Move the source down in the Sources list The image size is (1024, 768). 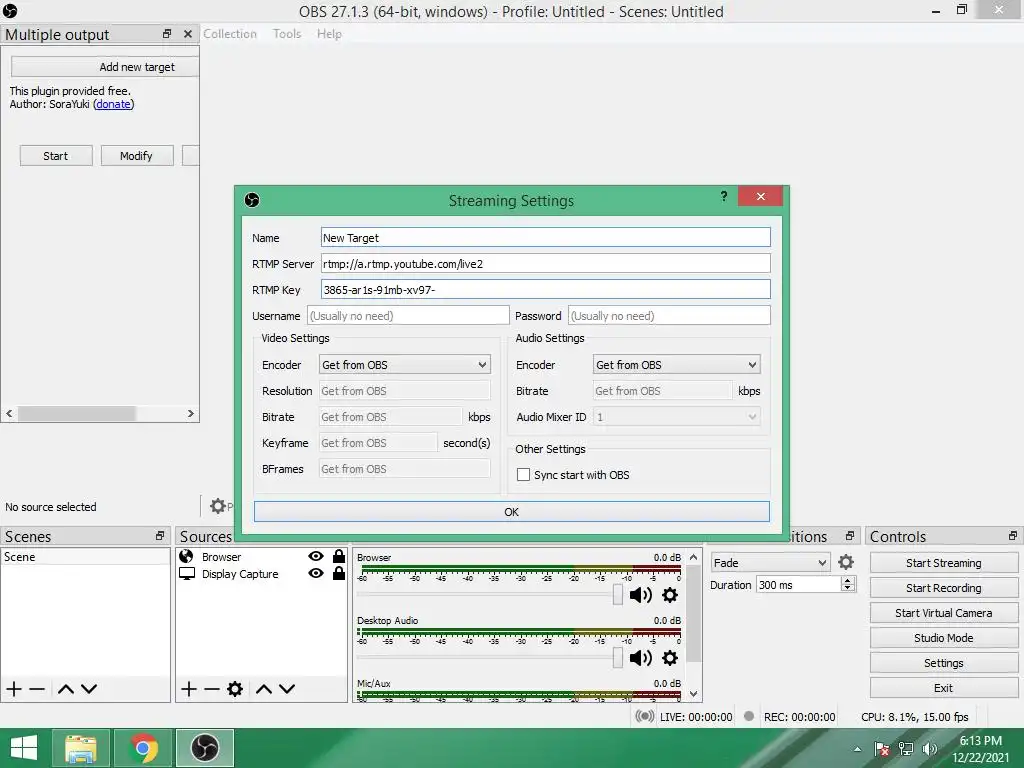[287, 688]
